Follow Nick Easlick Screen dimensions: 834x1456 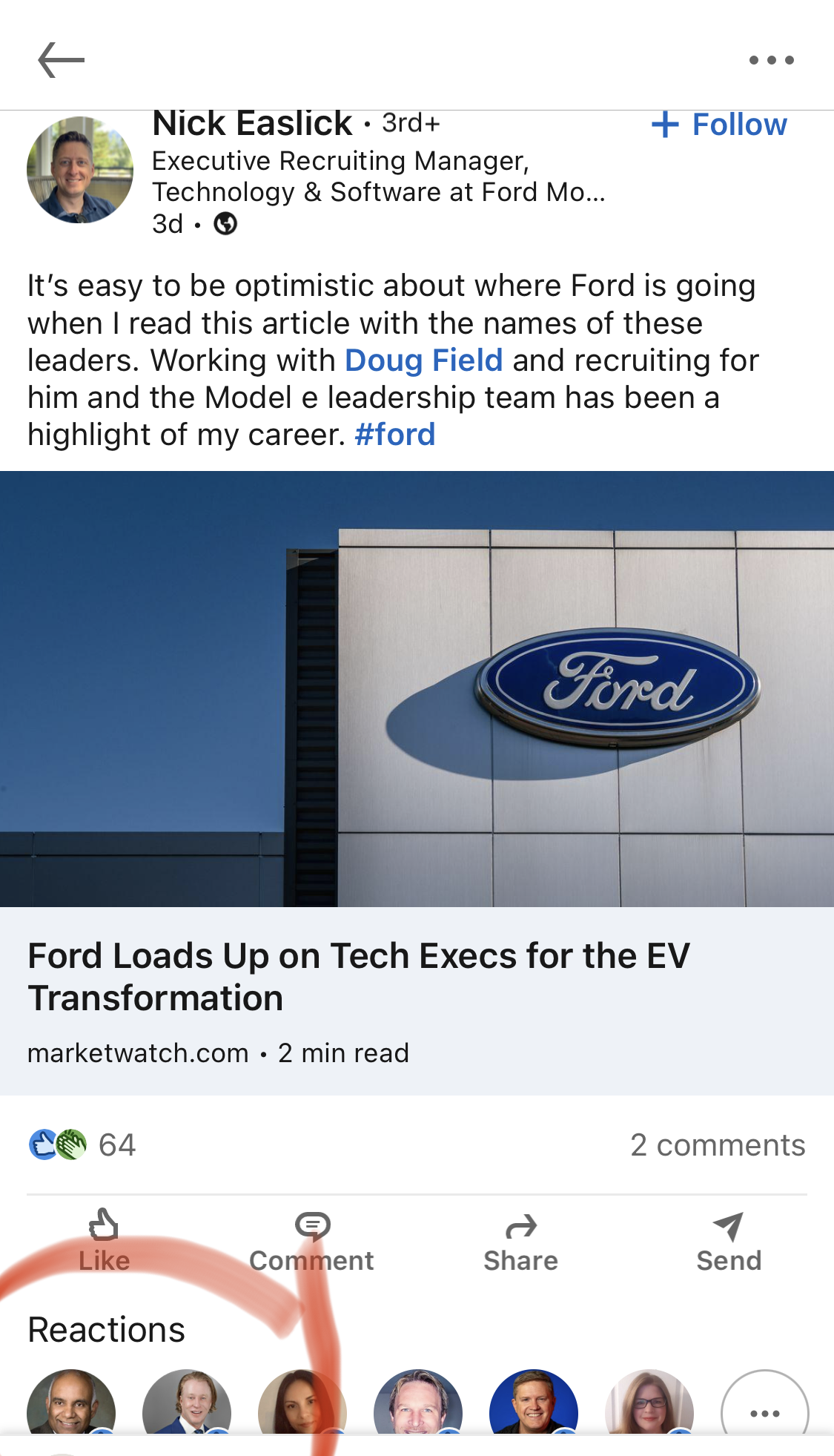[719, 125]
